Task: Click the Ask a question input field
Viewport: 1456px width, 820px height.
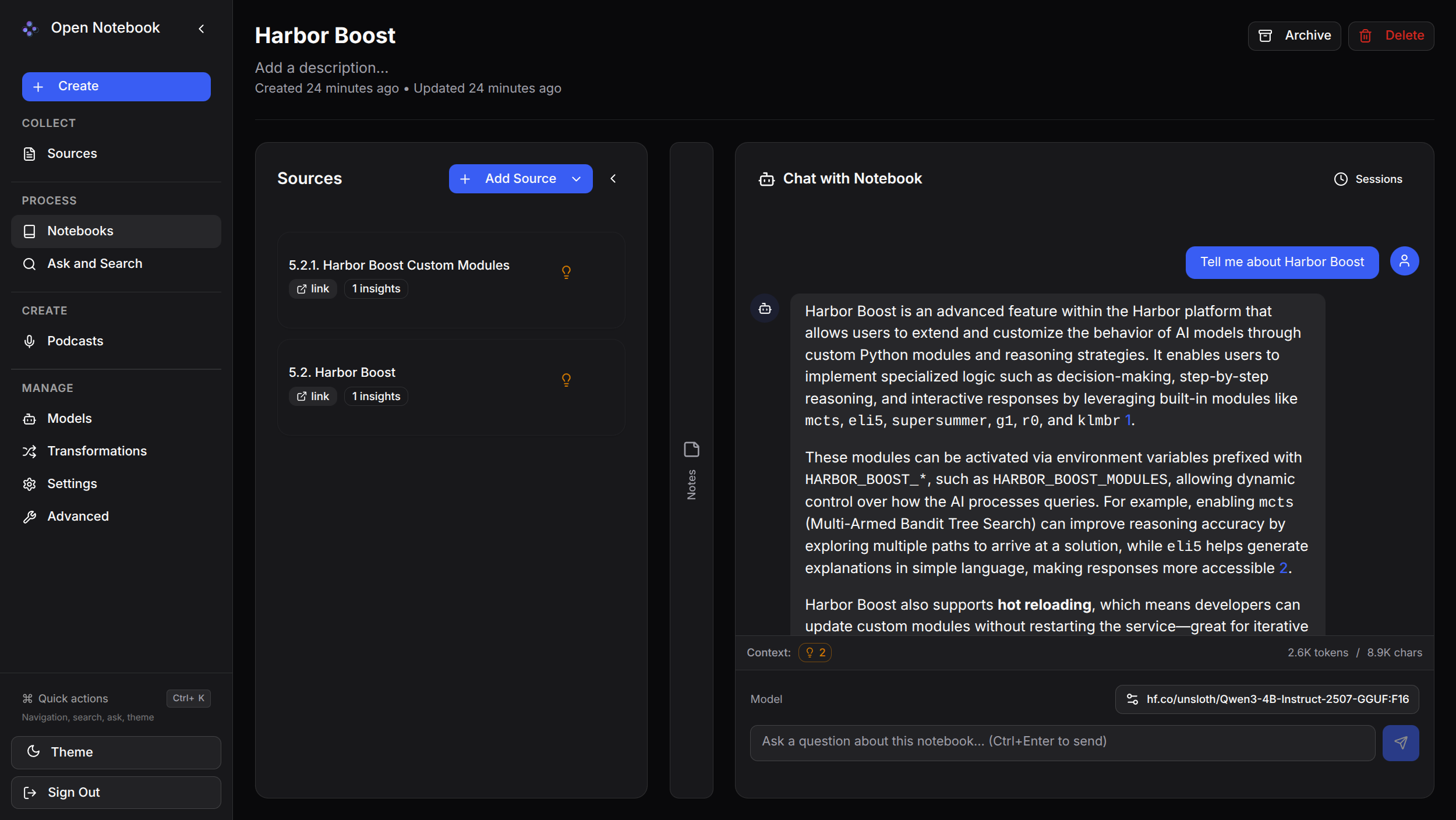Action: (1062, 743)
